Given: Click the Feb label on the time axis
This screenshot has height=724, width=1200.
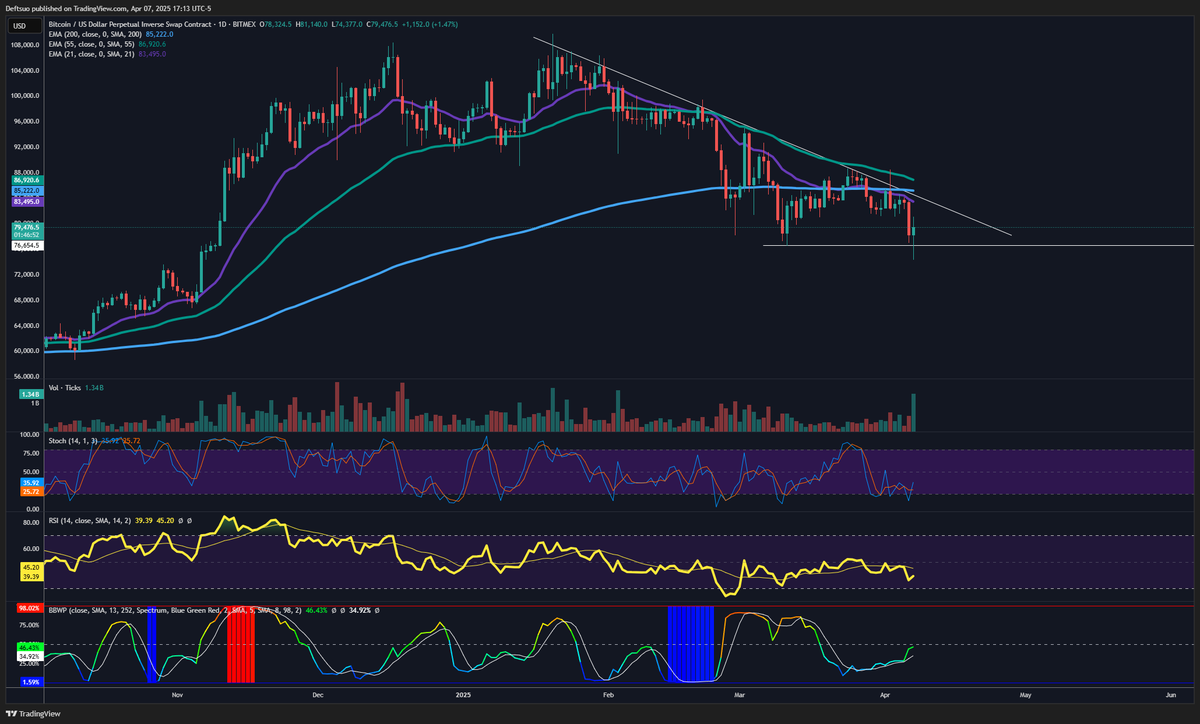Looking at the screenshot, I should point(607,693).
